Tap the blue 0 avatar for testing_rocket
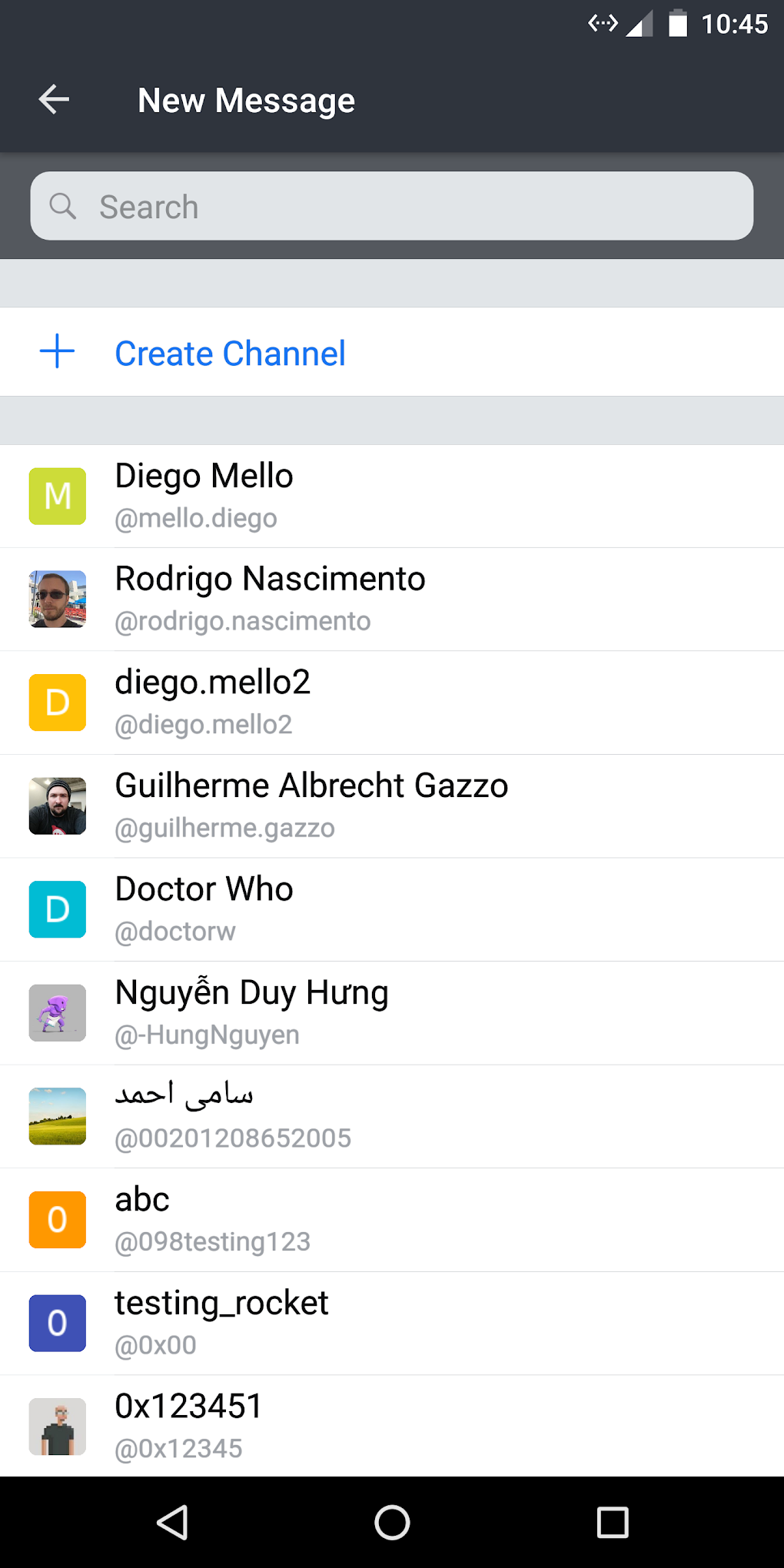The image size is (784, 1568). point(58,1323)
